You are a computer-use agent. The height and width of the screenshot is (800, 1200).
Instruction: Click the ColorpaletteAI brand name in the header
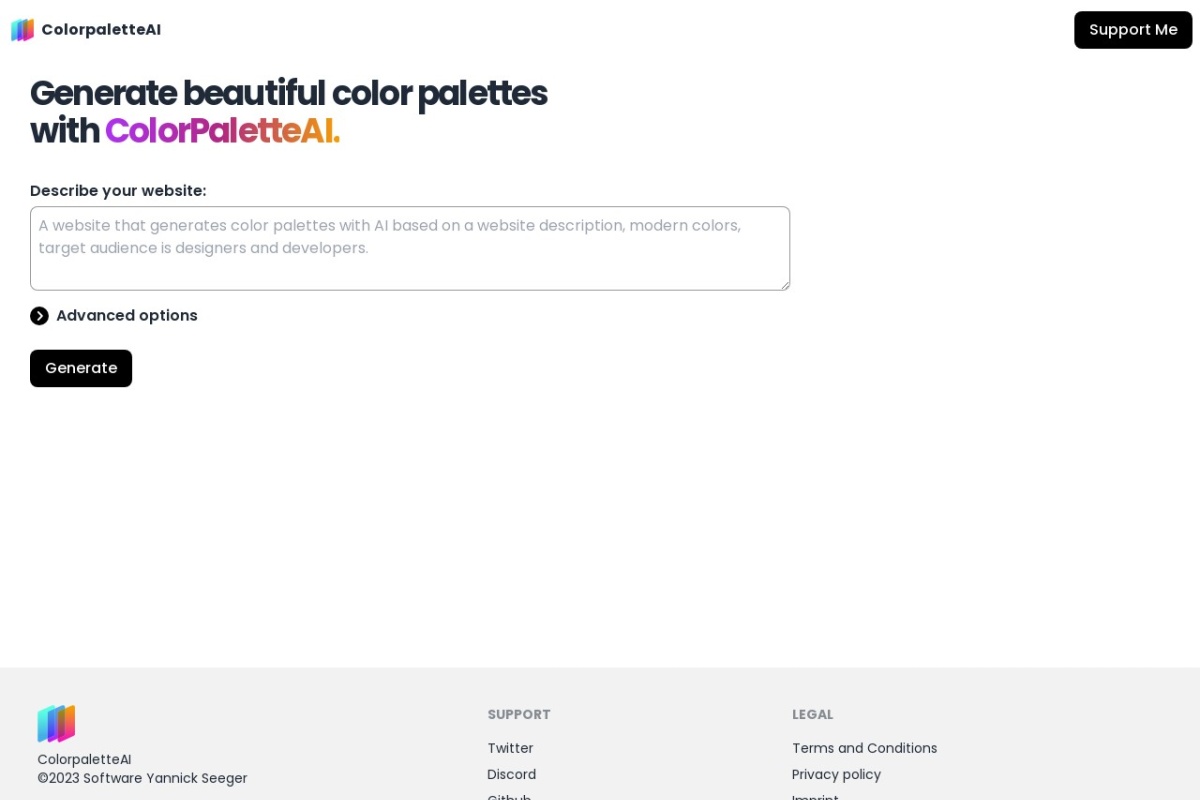click(101, 29)
